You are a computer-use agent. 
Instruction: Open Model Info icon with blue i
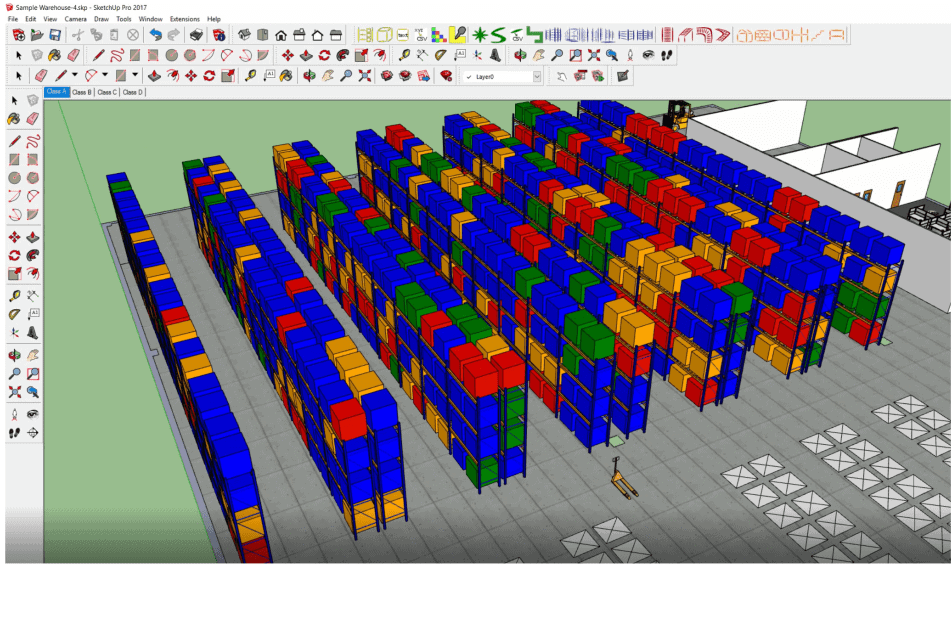click(219, 35)
